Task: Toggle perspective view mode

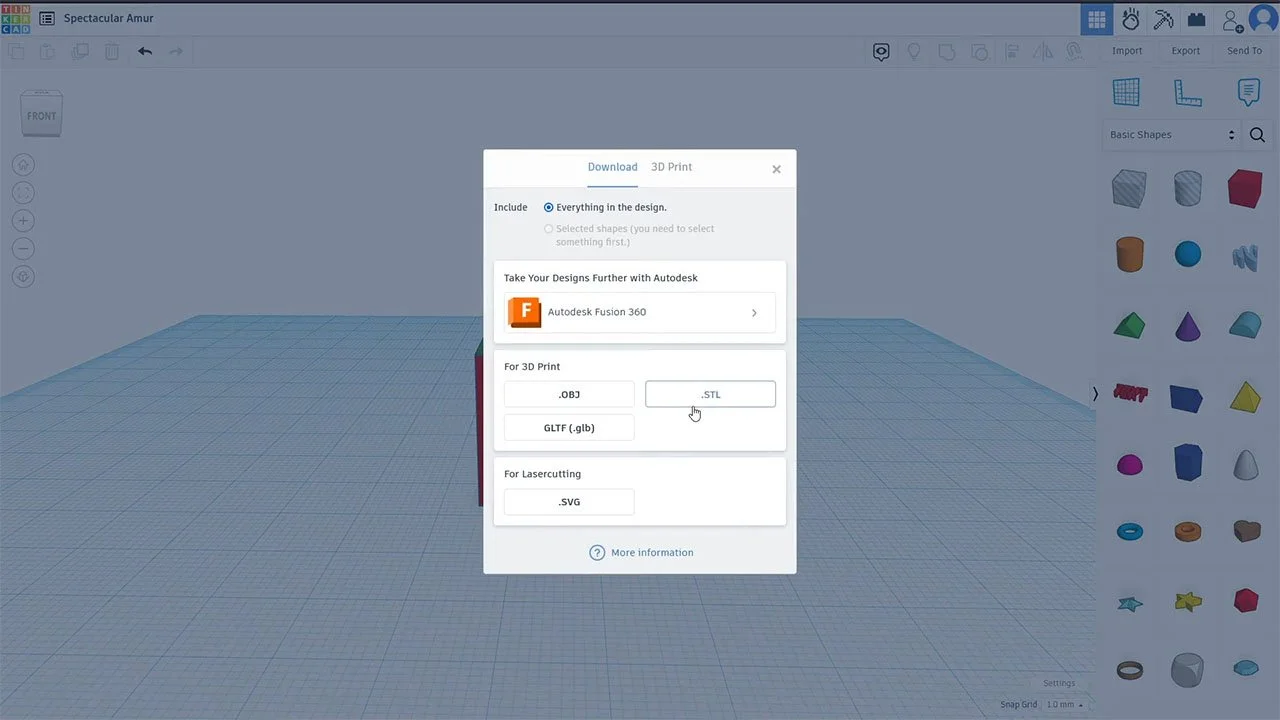Action: (23, 276)
